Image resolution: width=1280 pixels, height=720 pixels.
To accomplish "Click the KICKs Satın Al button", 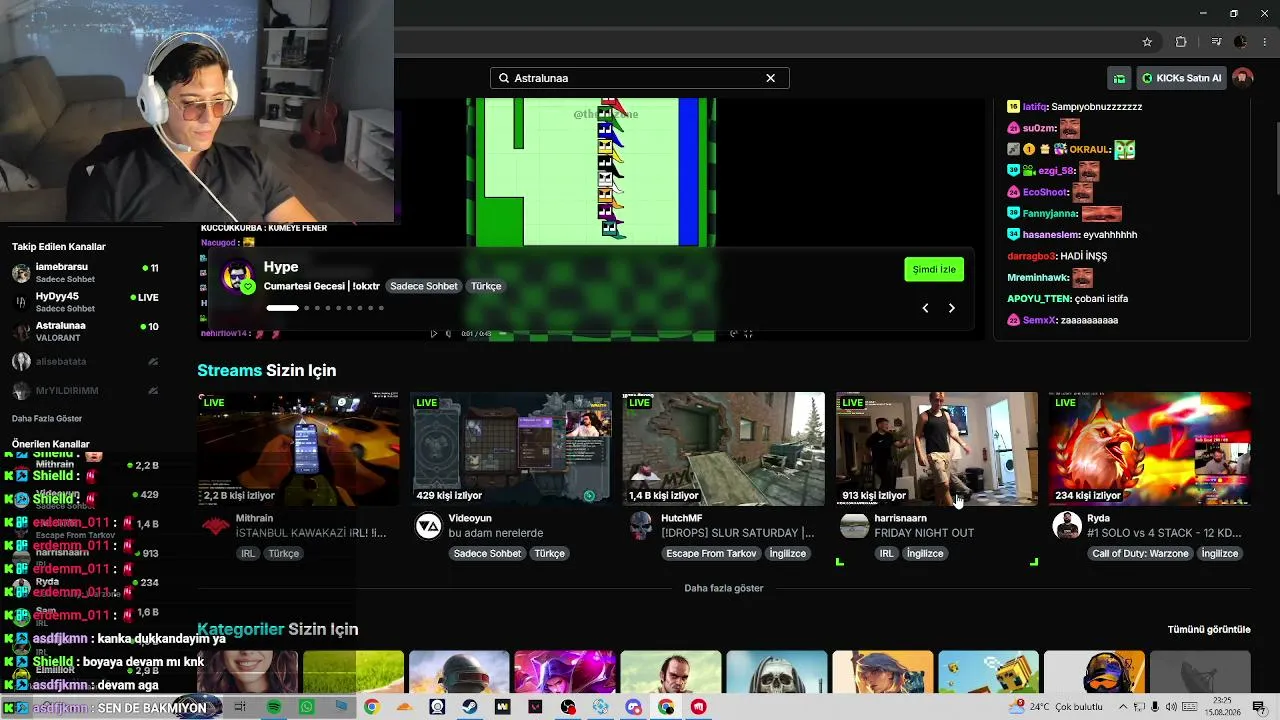I will coord(1181,78).
